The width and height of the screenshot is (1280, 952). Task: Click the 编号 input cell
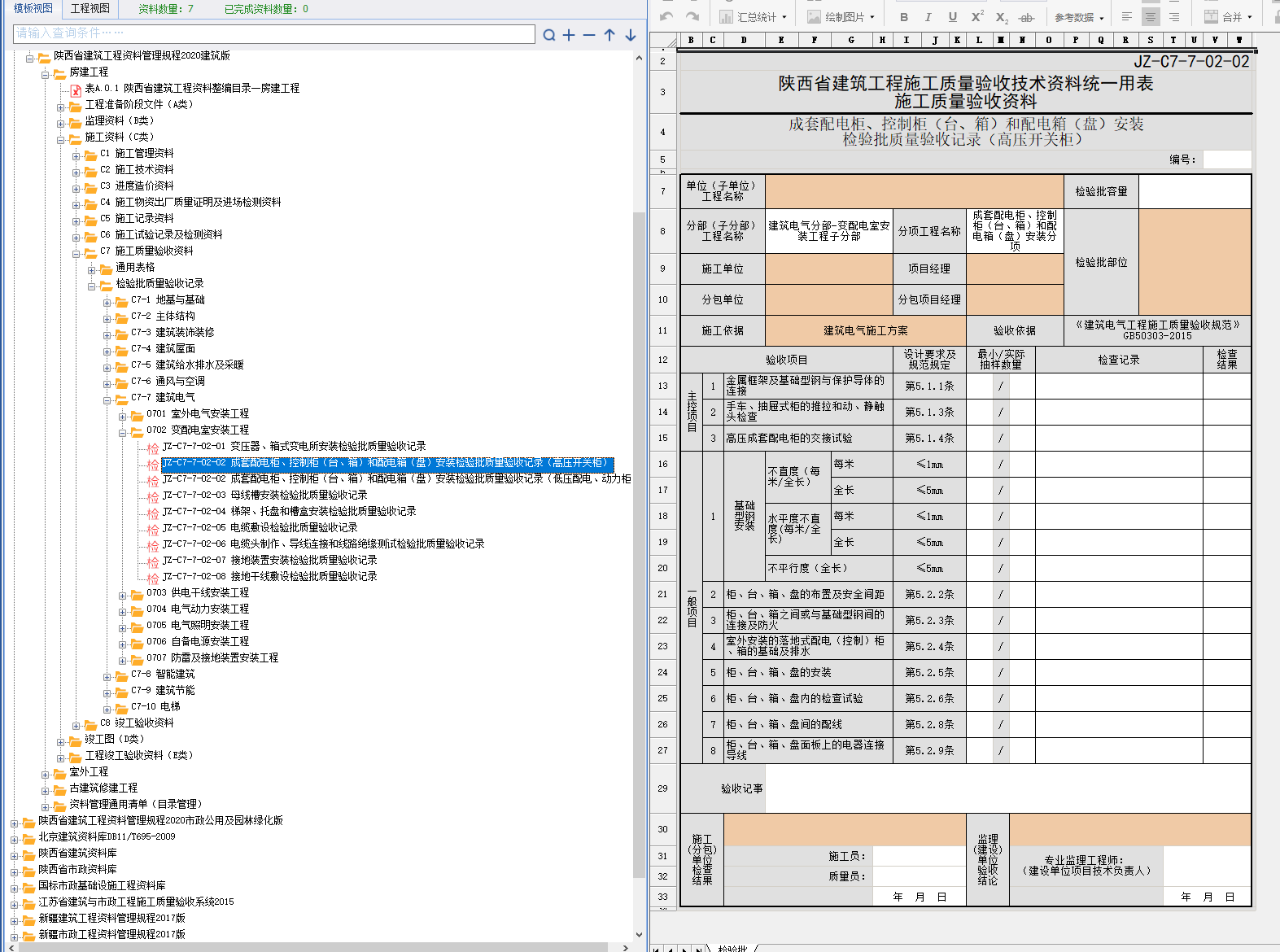coord(1226,159)
